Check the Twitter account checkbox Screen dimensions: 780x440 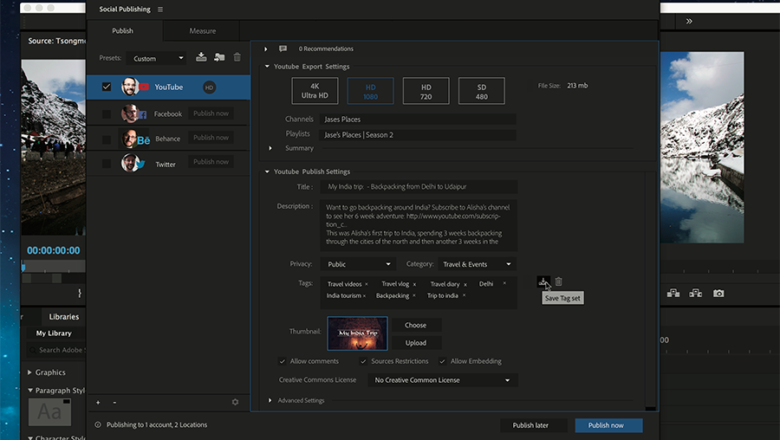106,164
